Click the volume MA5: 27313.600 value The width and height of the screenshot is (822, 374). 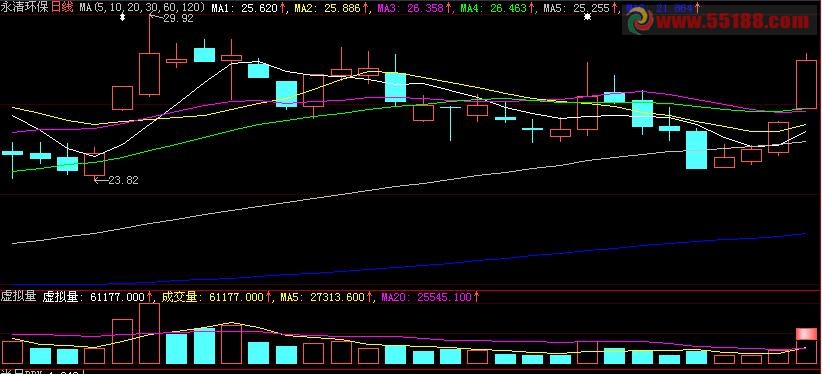327,297
